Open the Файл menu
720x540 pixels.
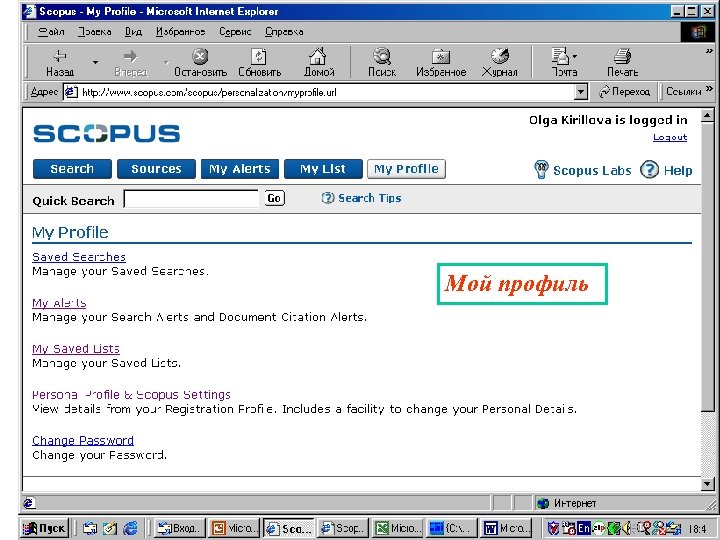pos(51,32)
